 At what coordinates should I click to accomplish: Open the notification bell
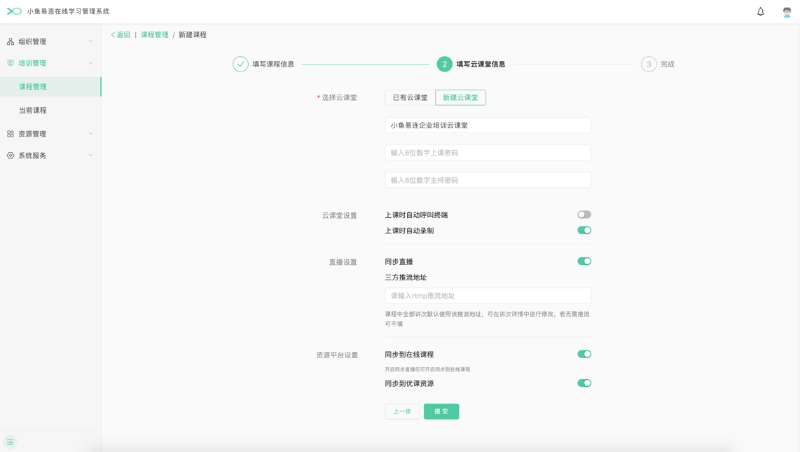tap(760, 11)
